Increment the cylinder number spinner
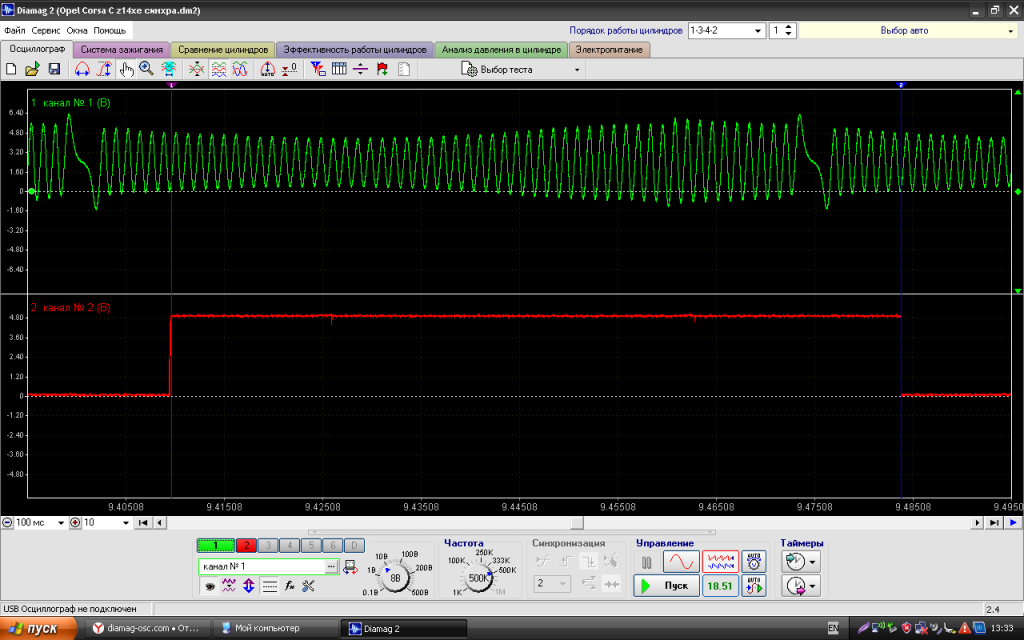 788,27
